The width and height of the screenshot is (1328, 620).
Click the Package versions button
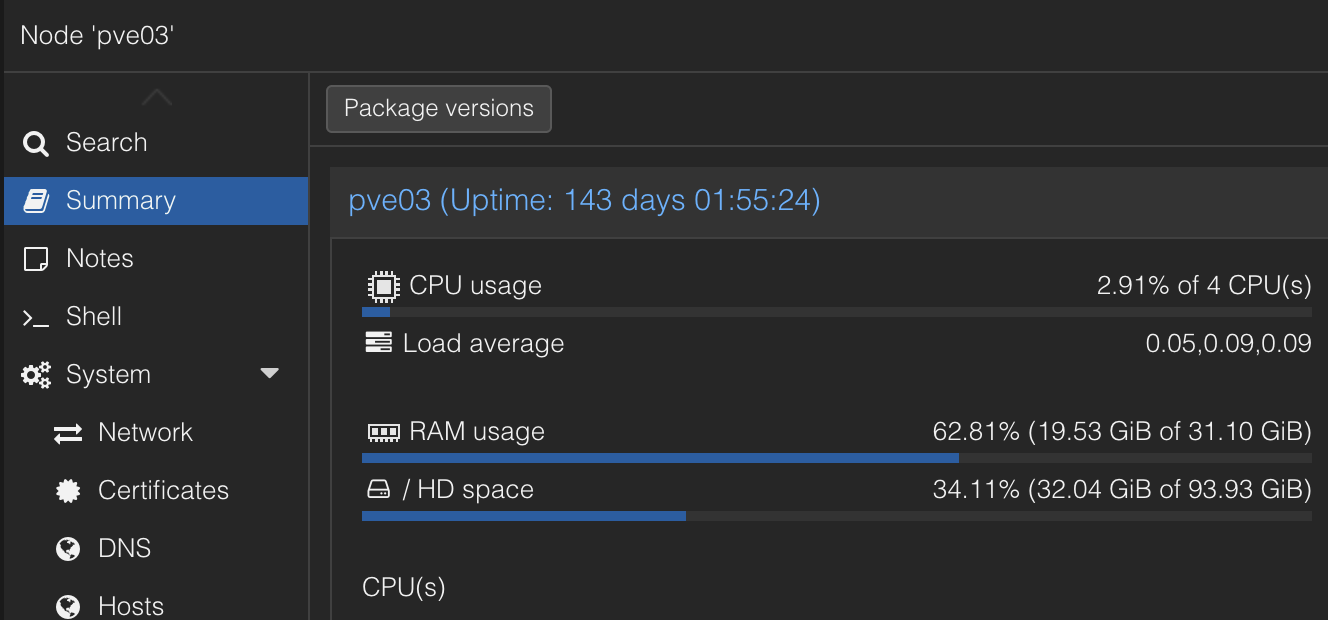click(x=439, y=109)
